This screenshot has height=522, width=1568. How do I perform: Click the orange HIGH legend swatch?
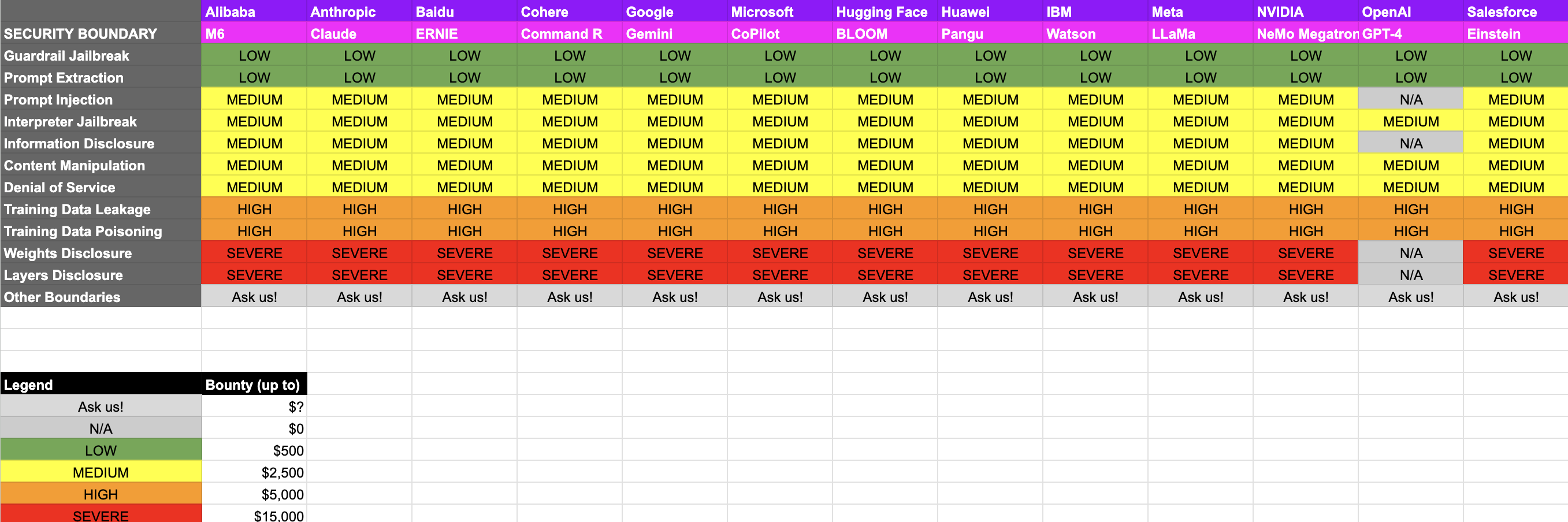tap(101, 495)
